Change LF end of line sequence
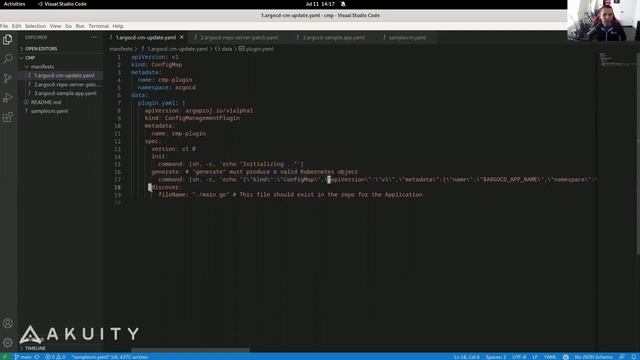The height and width of the screenshot is (360, 640). (x=535, y=357)
